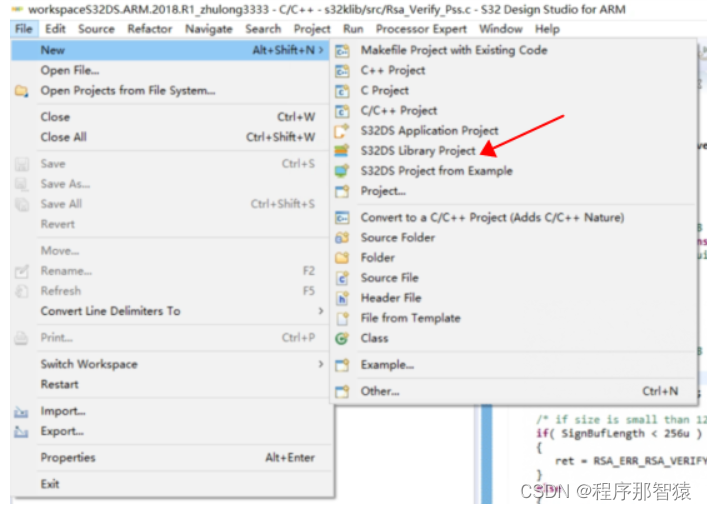Viewport: 707px width, 510px height.
Task: Click the Source File icon
Action: tap(342, 278)
